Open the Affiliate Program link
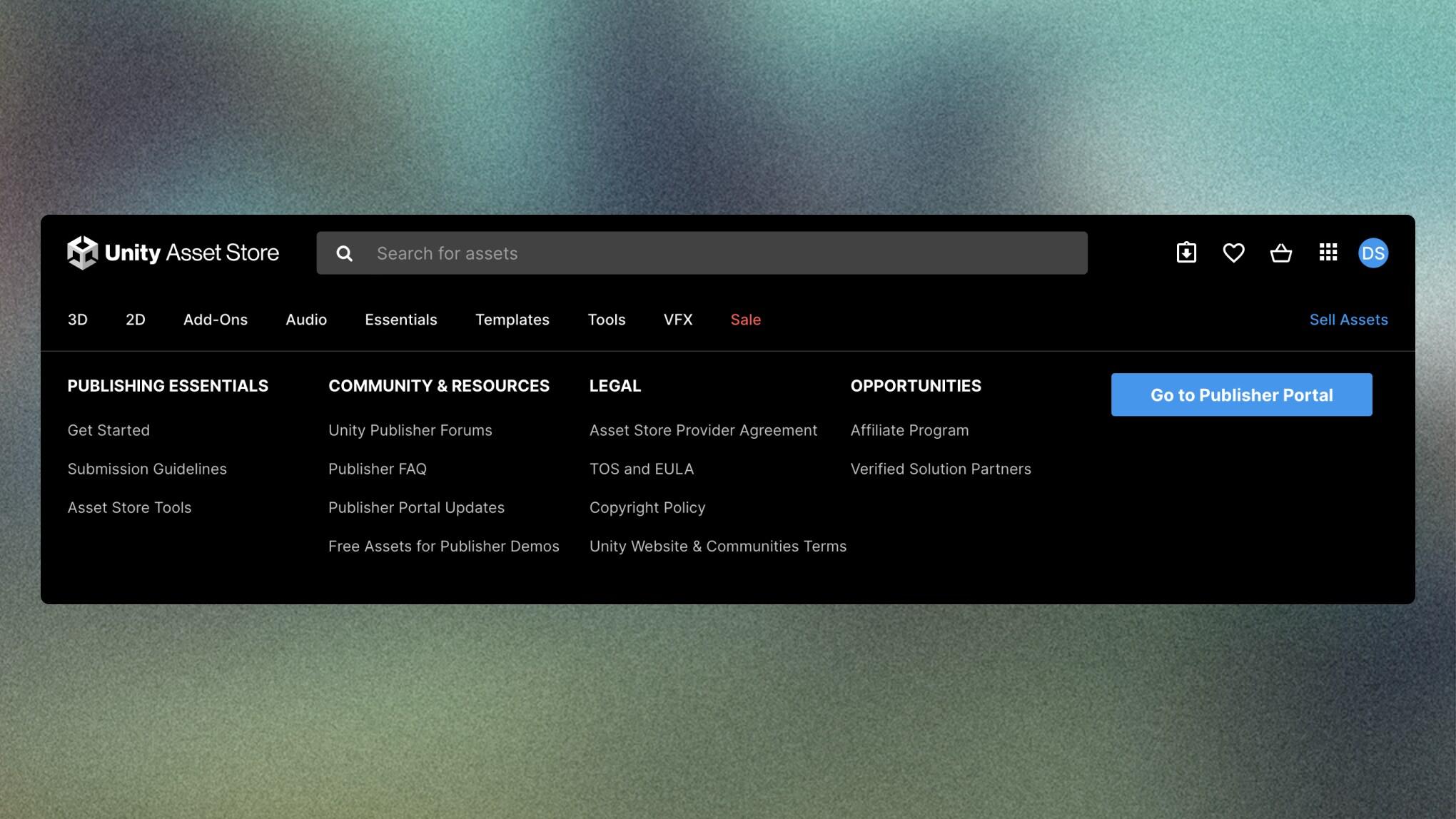 (x=909, y=430)
